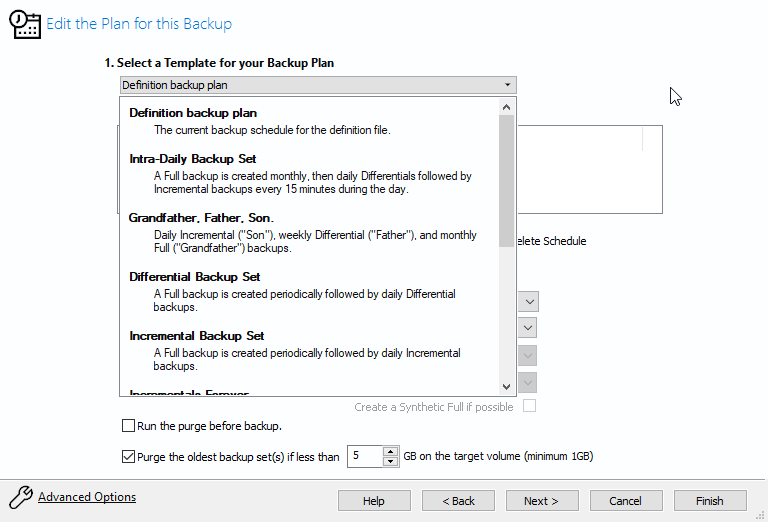Decrease the purge GB value with down arrow
768x522 pixels.
(390, 461)
